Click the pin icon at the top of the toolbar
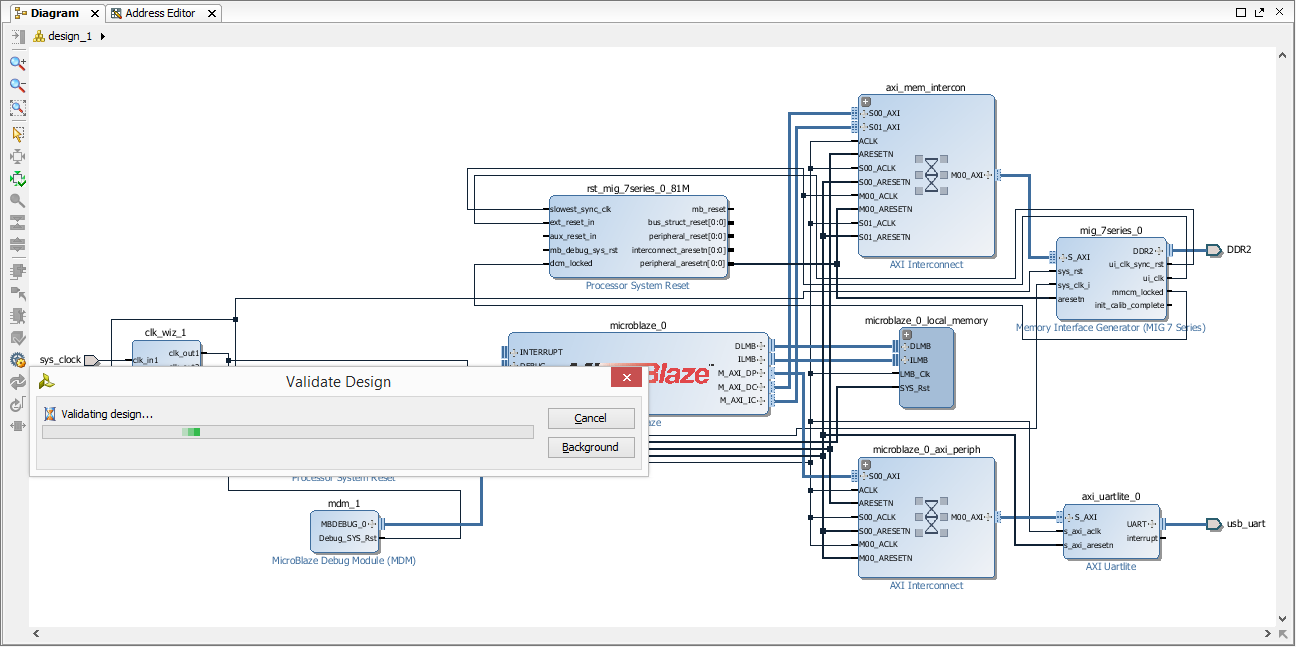This screenshot has height=647, width=1296. (17, 35)
